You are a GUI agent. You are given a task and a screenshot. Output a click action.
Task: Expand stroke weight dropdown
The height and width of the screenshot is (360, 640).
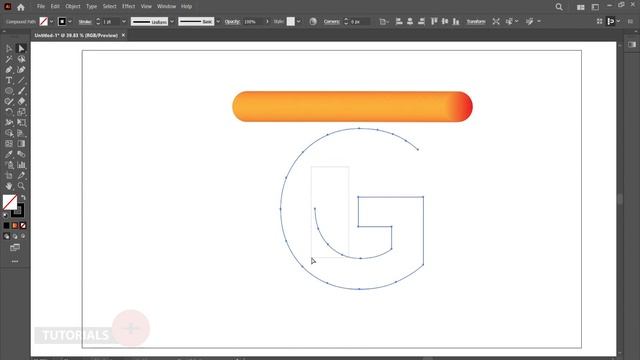point(124,22)
